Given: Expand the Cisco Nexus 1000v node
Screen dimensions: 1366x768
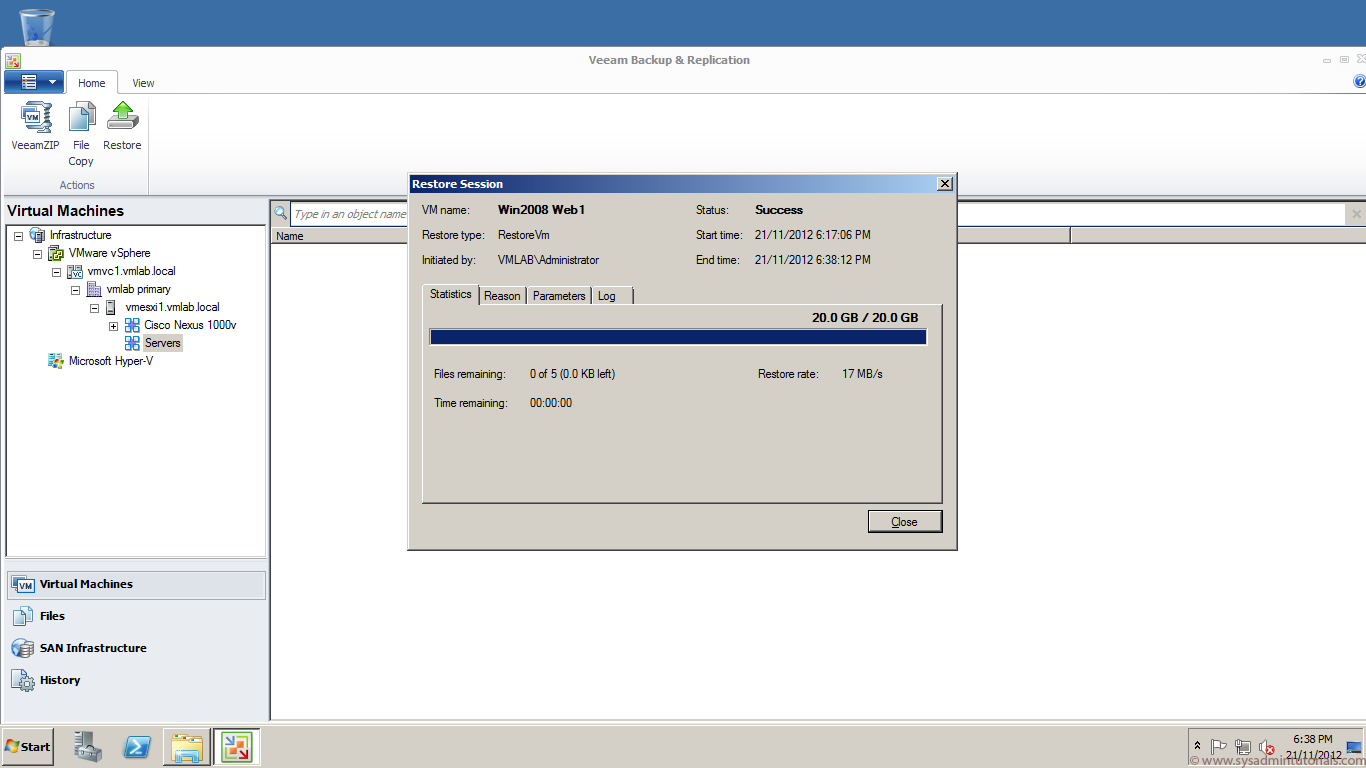Looking at the screenshot, I should 113,326.
